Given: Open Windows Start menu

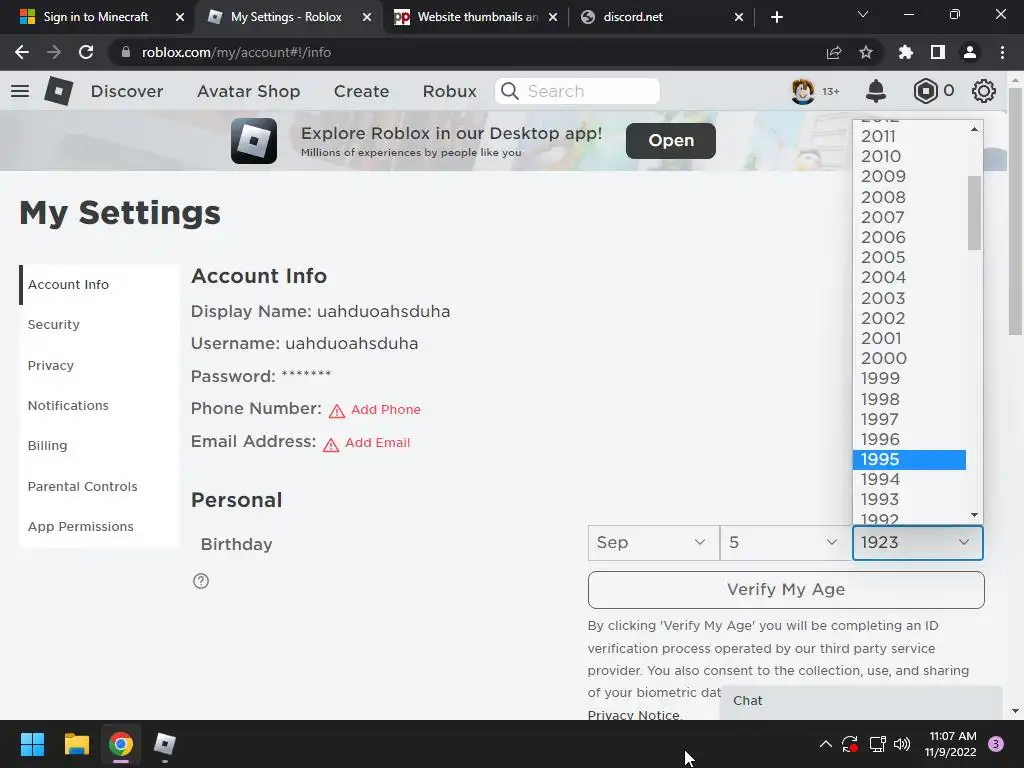Looking at the screenshot, I should click(32, 744).
